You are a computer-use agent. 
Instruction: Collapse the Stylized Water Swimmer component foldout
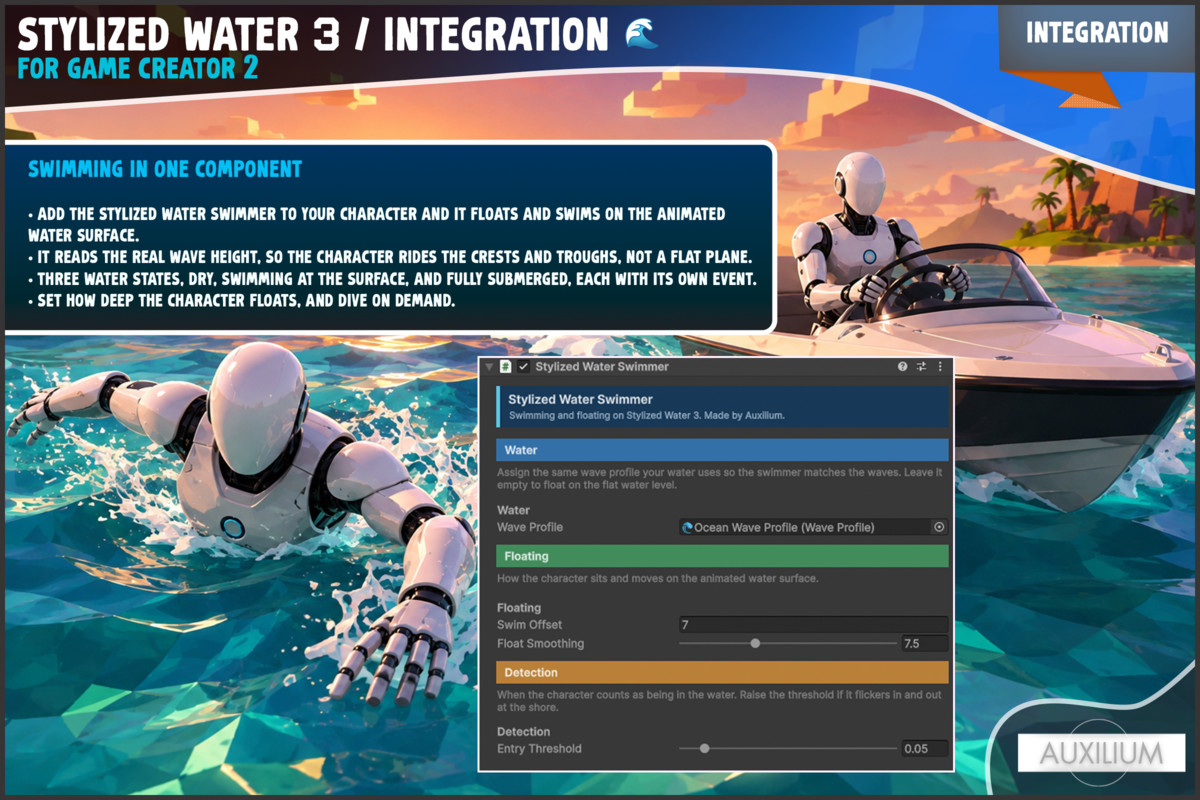point(489,367)
